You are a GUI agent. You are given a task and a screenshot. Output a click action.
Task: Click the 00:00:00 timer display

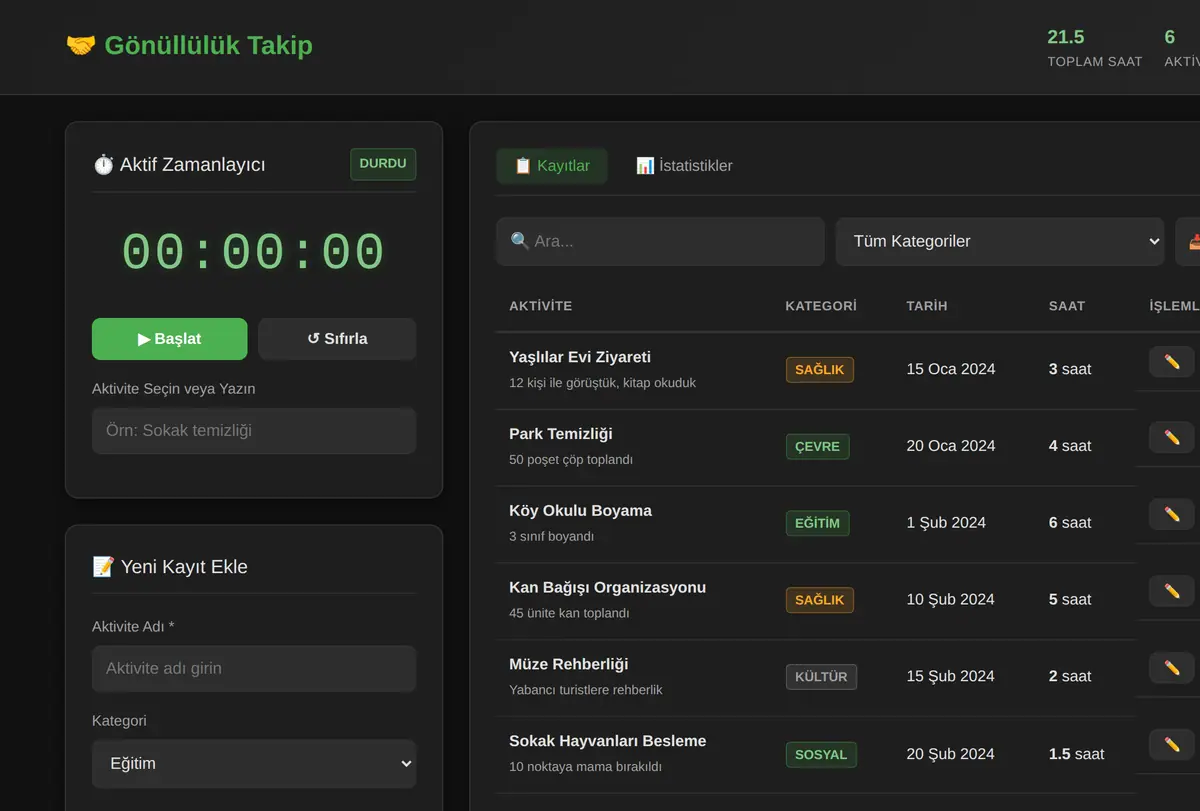point(254,252)
